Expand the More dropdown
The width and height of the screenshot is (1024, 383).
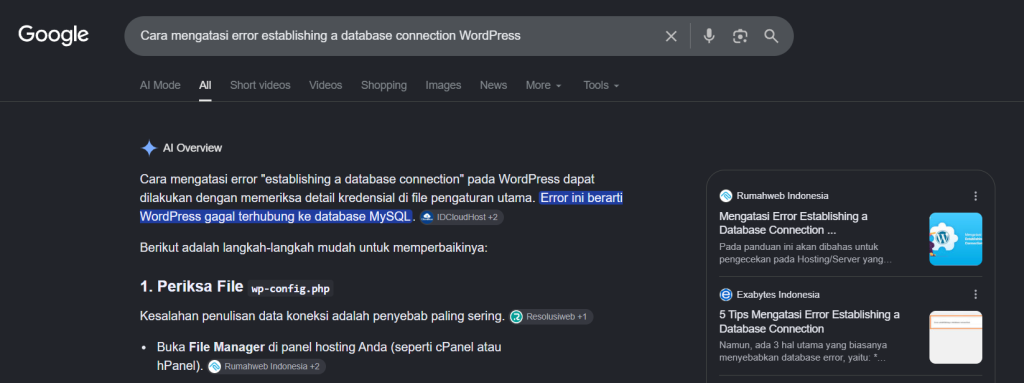click(x=543, y=86)
